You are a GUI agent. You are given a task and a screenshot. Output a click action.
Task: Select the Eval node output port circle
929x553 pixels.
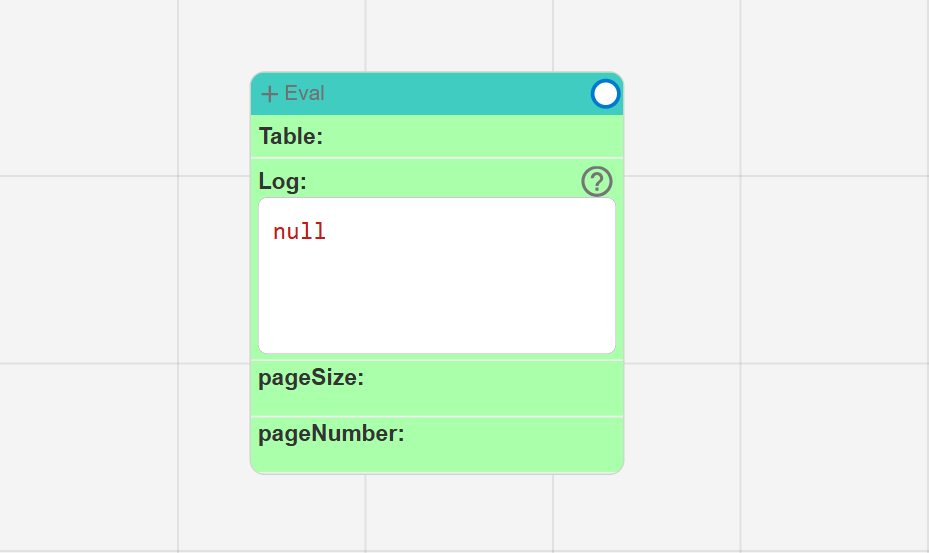point(605,94)
